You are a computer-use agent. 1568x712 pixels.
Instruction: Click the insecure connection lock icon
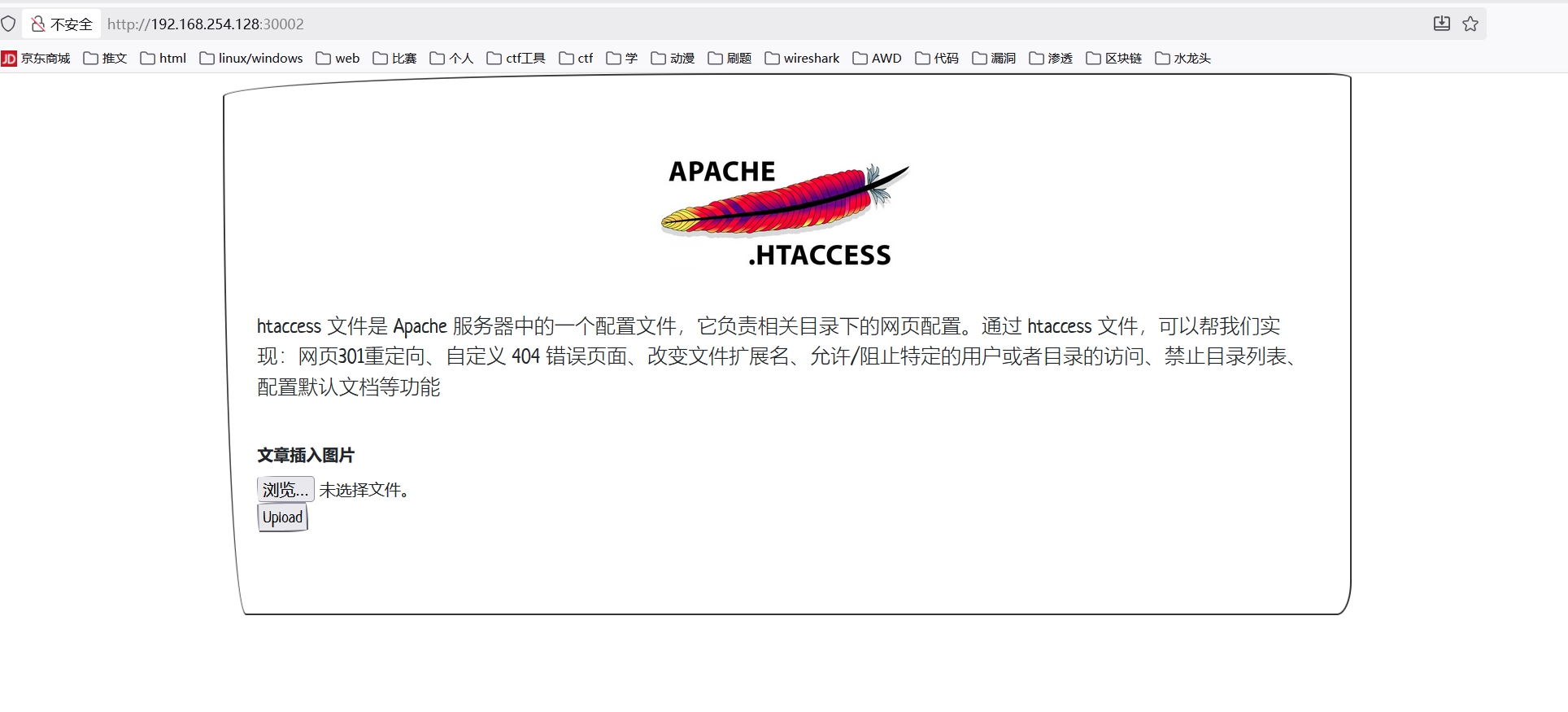(x=38, y=24)
